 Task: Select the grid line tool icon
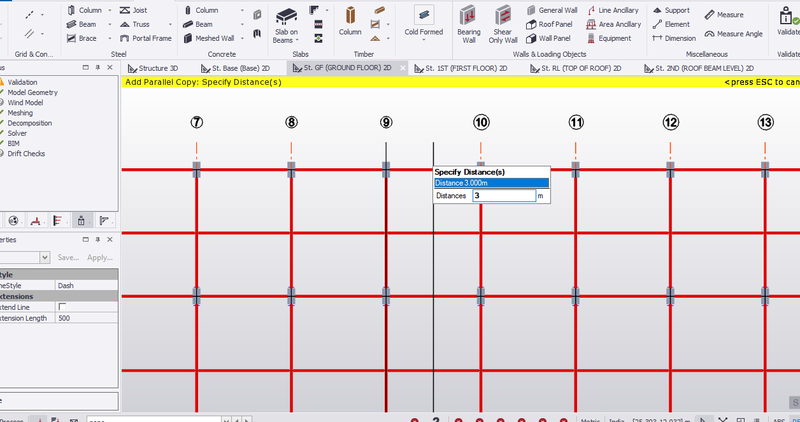(30, 15)
